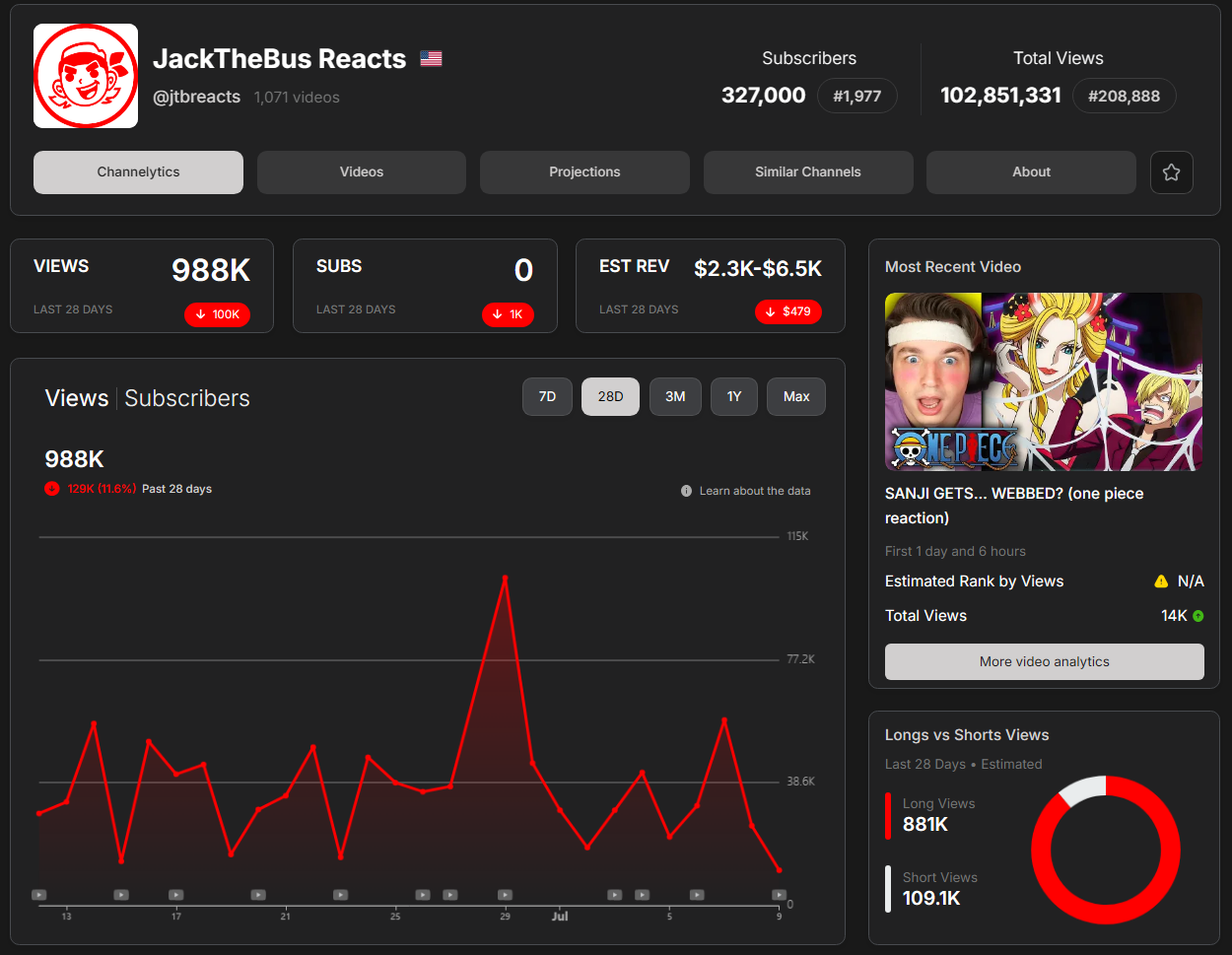Switch the chart range to 3M

(675, 396)
